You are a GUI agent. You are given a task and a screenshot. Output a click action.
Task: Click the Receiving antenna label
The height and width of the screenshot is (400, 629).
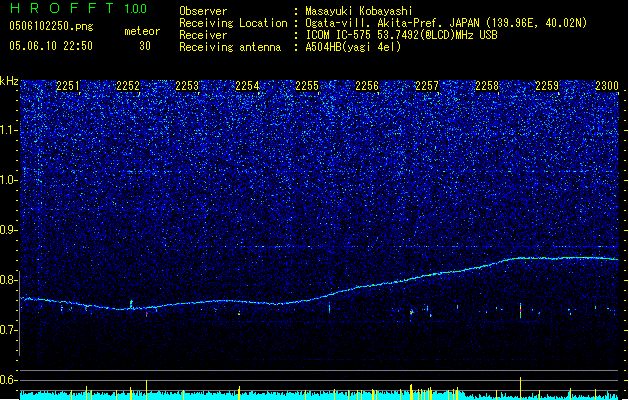tap(230, 47)
